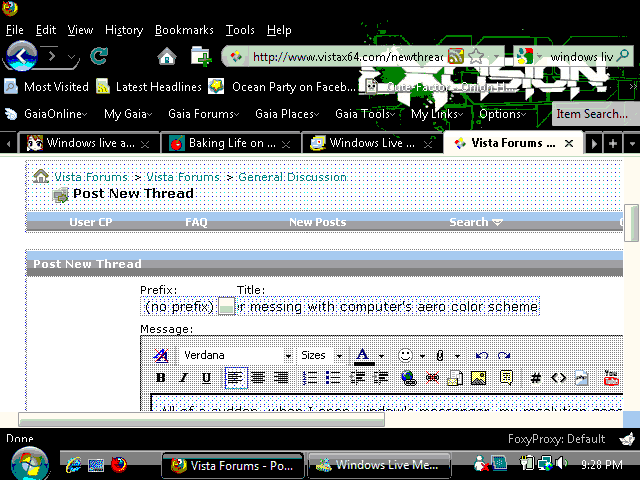Open the FAQ link
640x480 pixels.
[x=196, y=222]
